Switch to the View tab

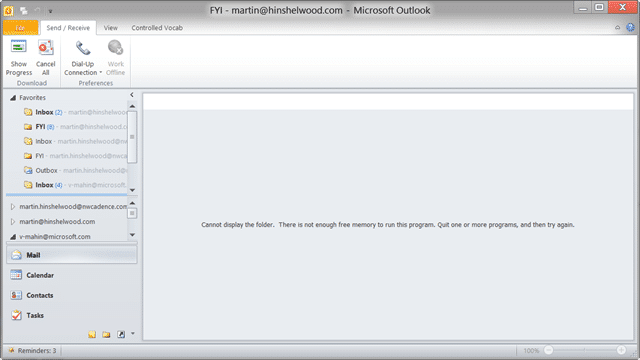(x=111, y=28)
